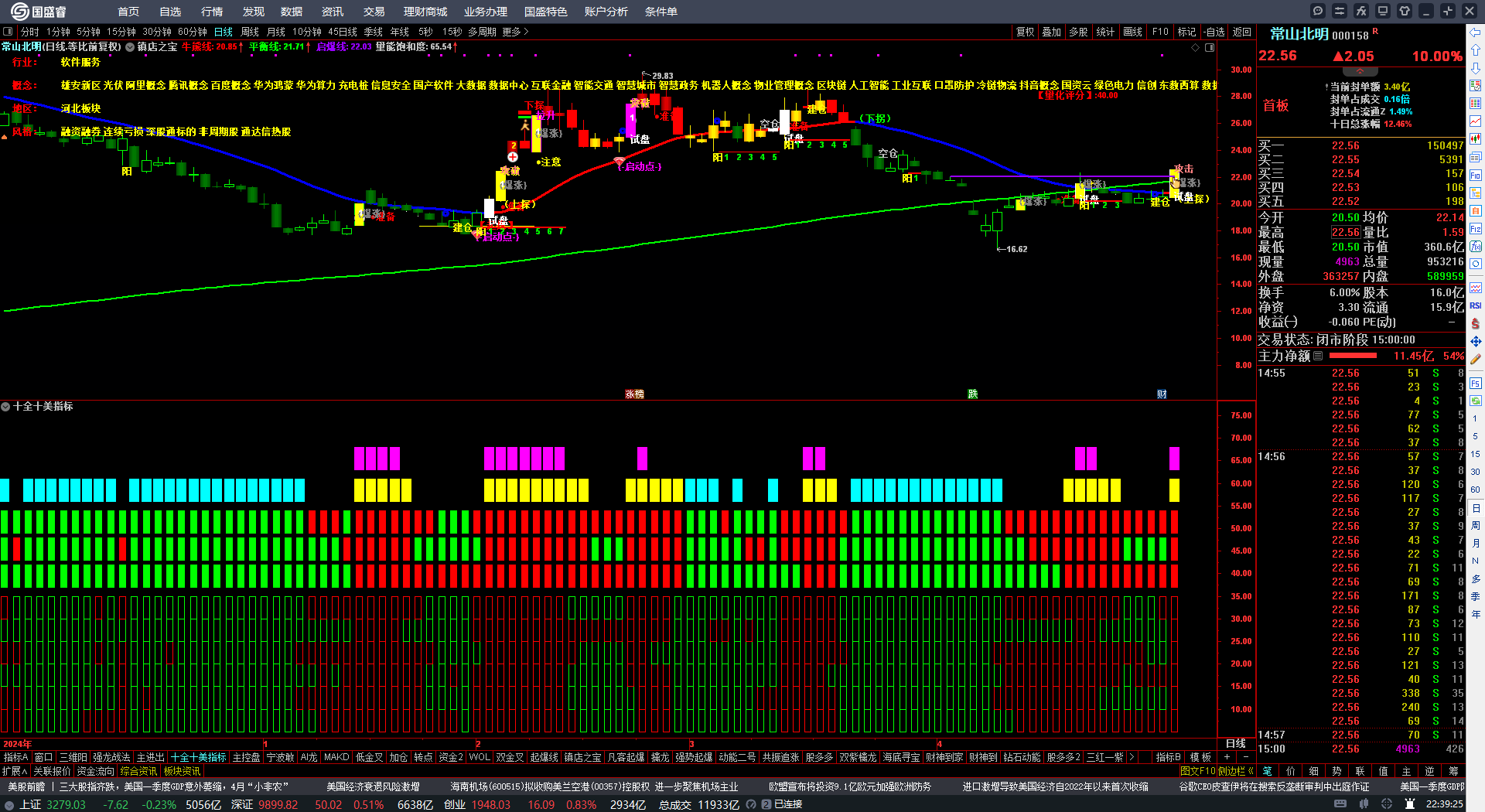Click the 图文F10 link
1485x812 pixels.
(1197, 771)
